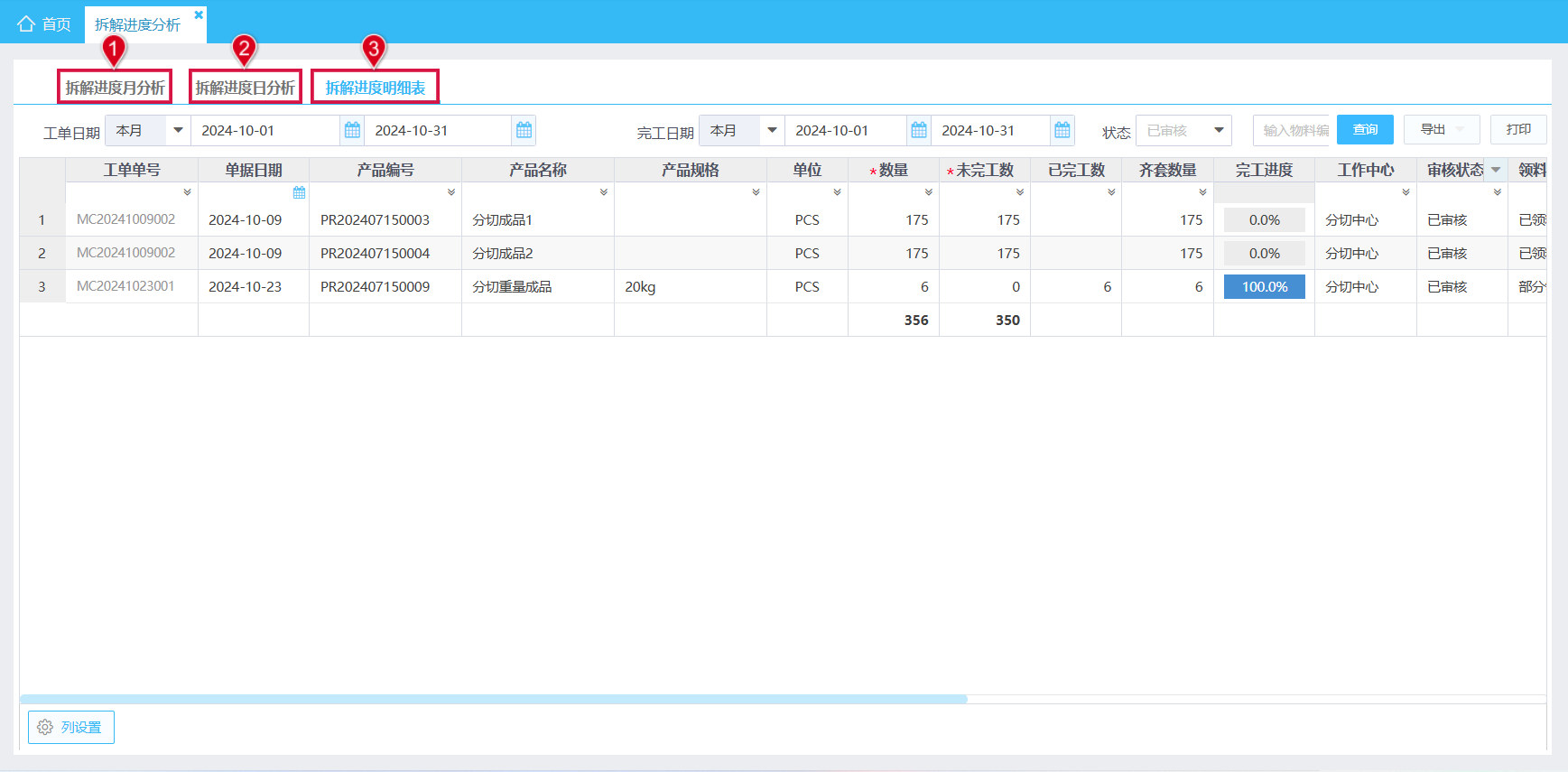Screen dimensions: 1568x772
Task: Open filter arrow under 齐套数量 column
Action: point(1203,192)
